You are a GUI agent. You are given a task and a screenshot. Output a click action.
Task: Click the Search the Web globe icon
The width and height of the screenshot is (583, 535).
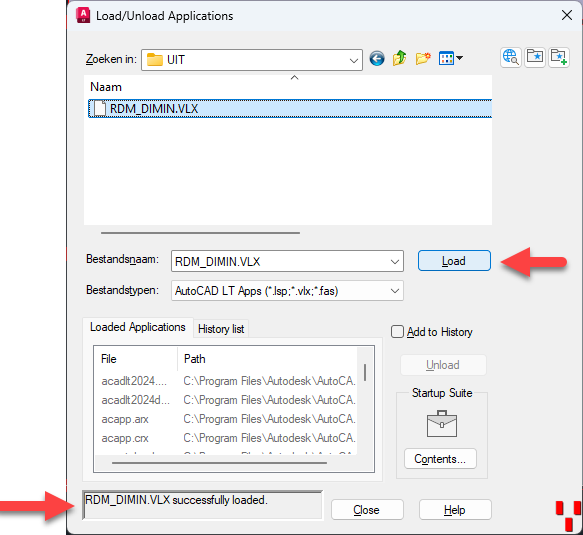pyautogui.click(x=510, y=58)
